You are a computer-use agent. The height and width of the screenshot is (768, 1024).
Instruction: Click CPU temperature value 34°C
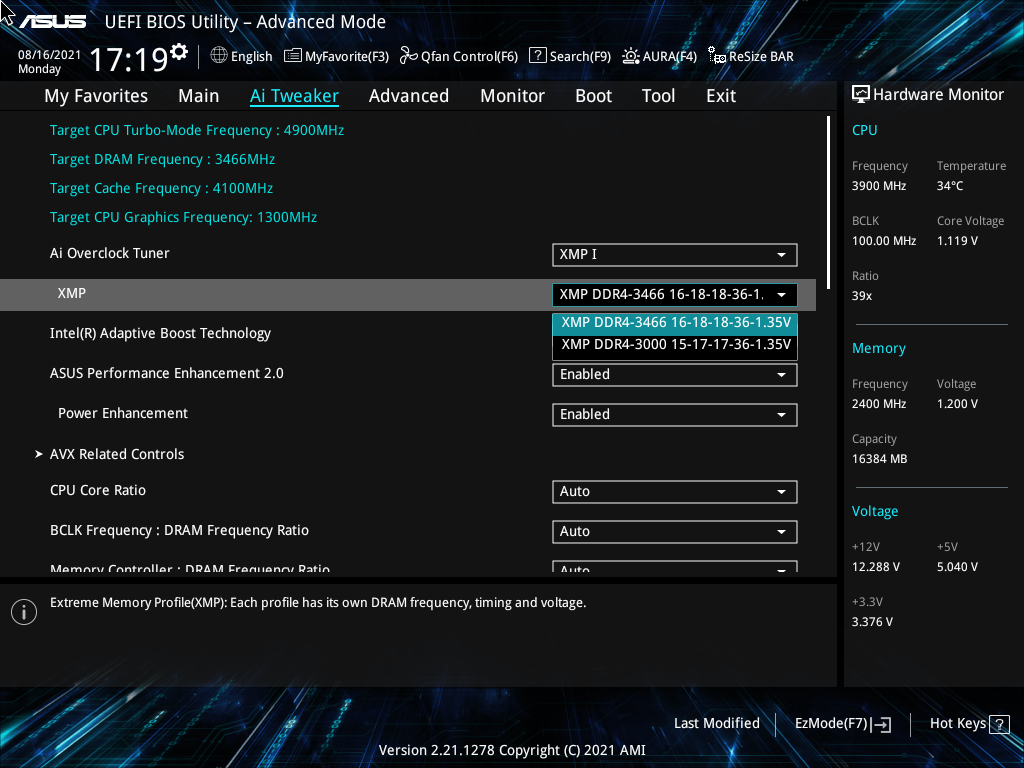950,186
